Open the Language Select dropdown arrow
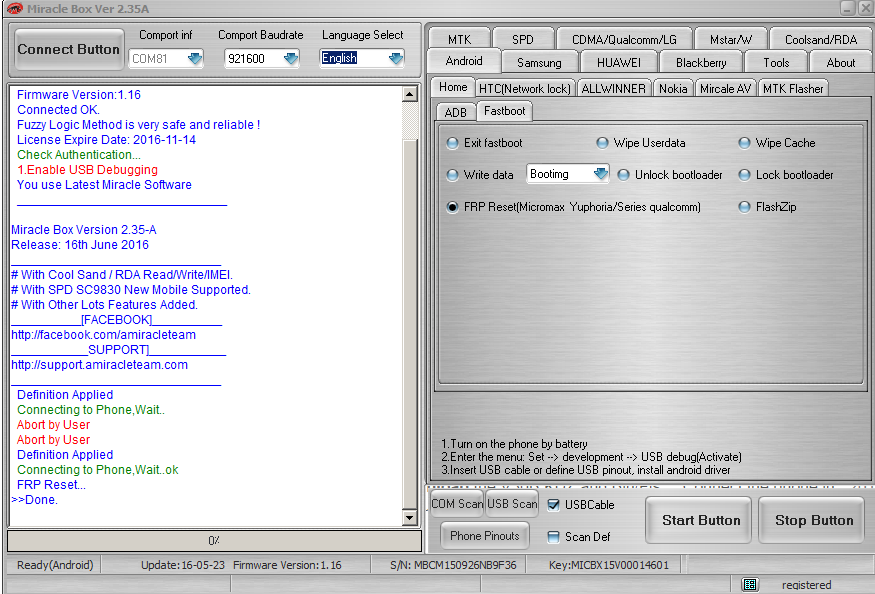Screen dimensions: 875x594 395,58
